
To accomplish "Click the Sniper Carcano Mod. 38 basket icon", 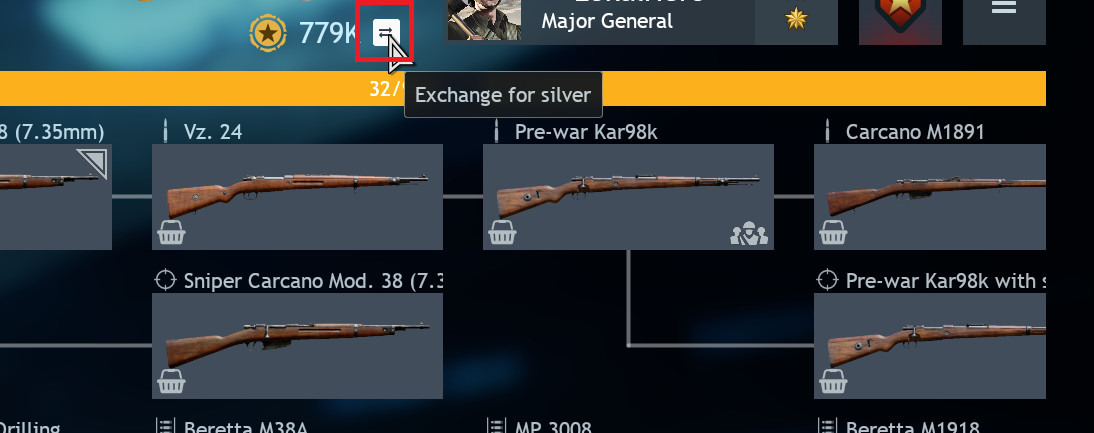I will [171, 381].
